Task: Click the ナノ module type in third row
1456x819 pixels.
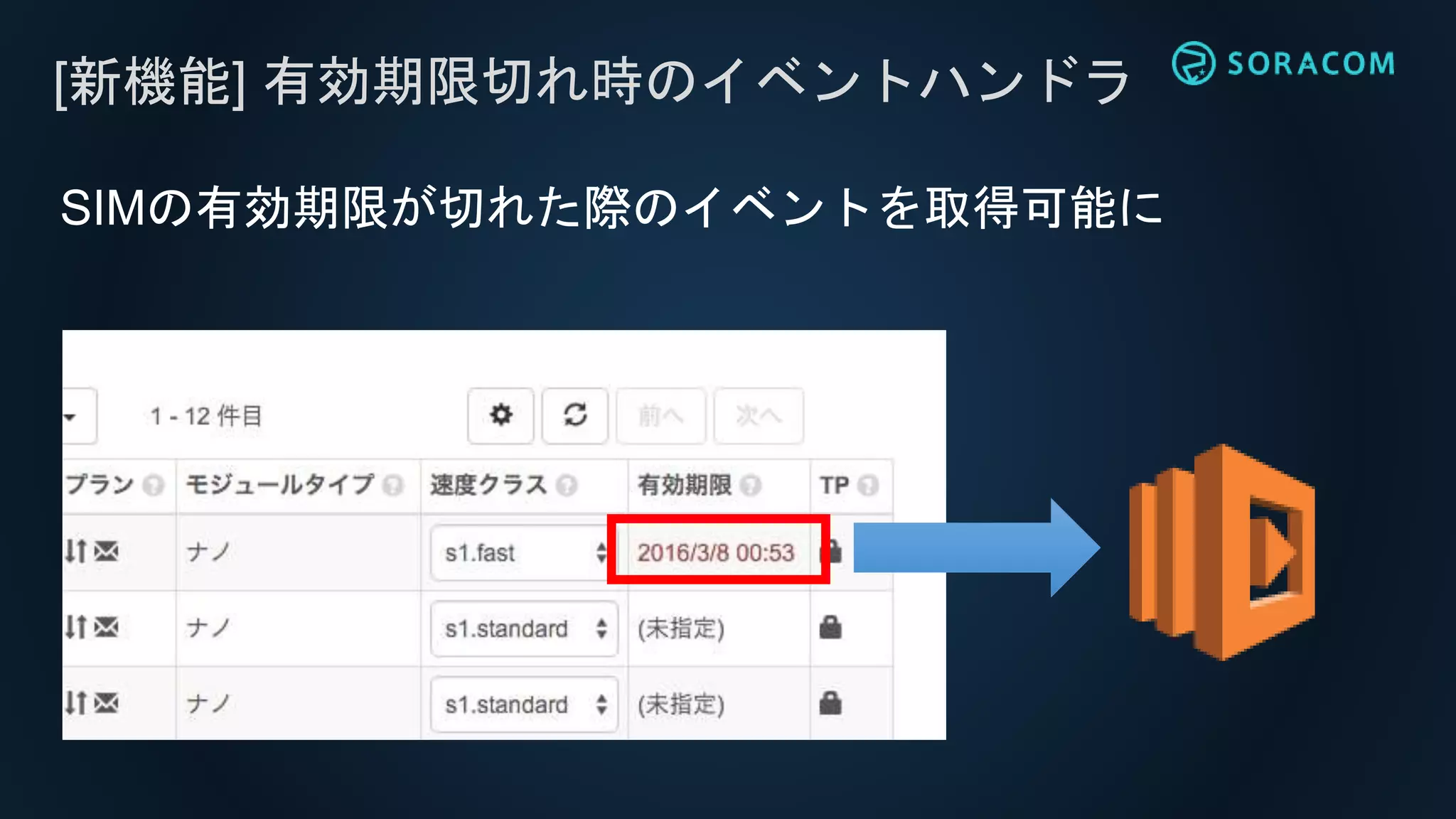Action: [208, 704]
